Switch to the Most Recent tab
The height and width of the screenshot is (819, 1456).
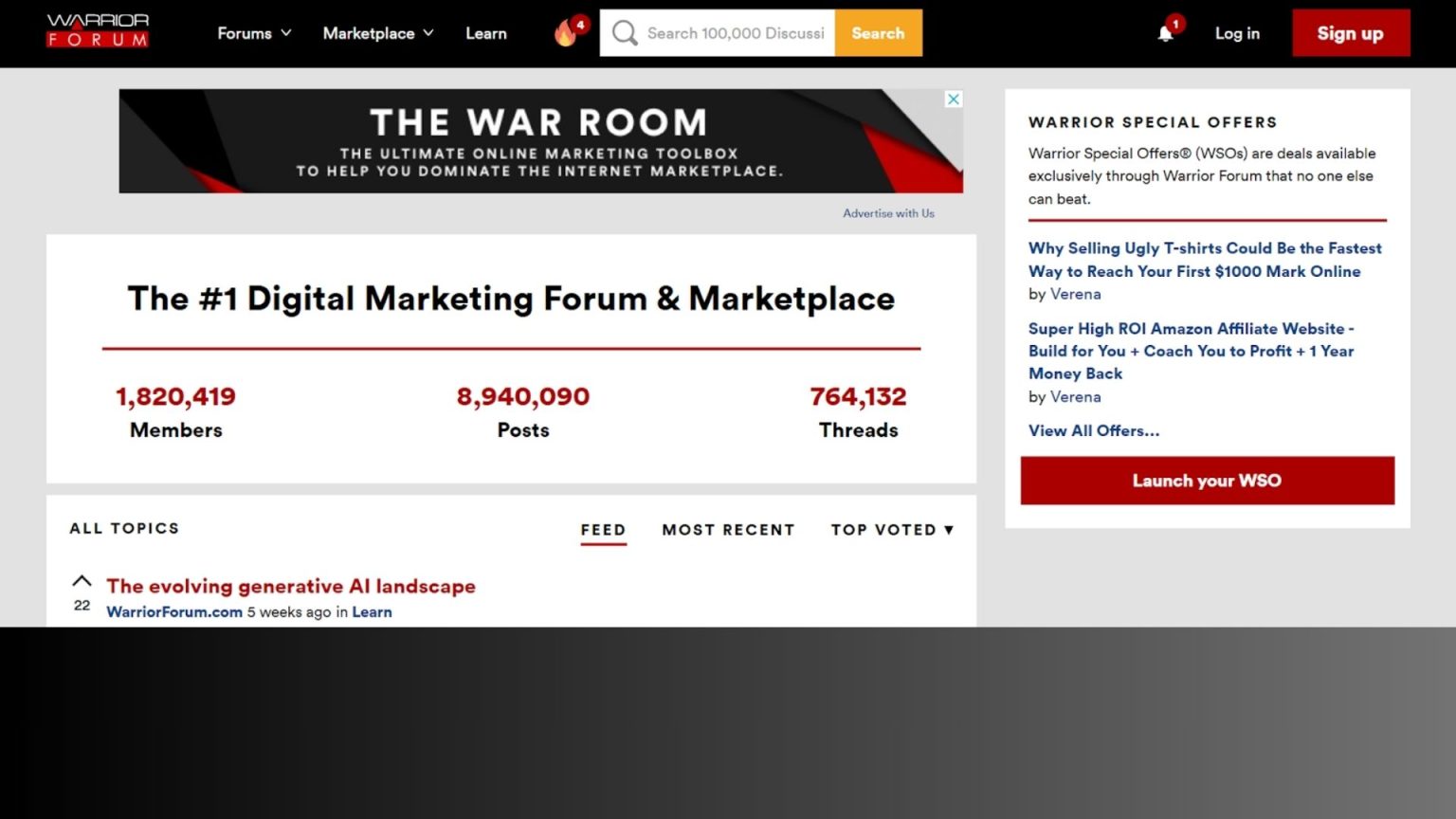tap(728, 530)
